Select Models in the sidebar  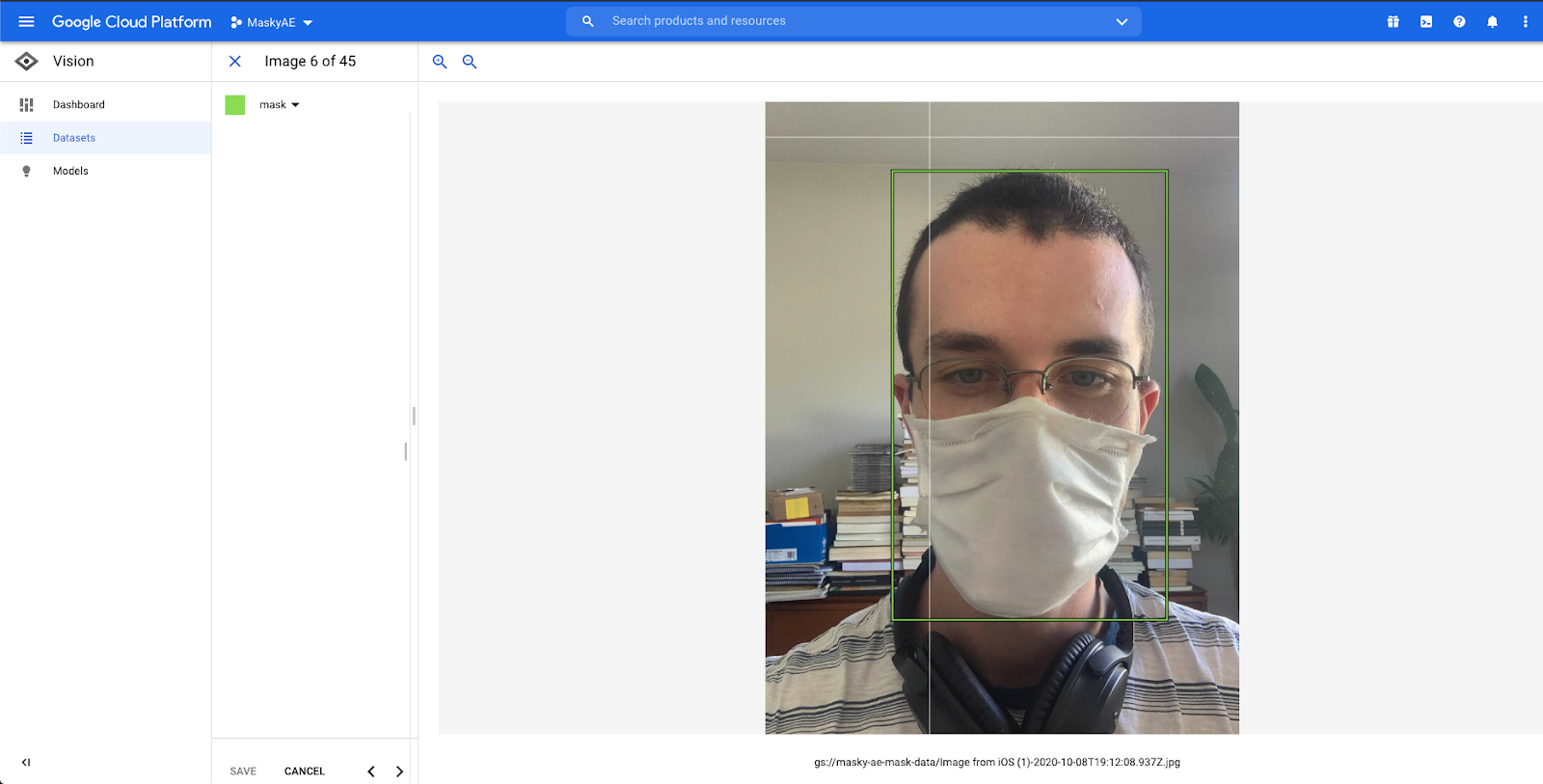[x=70, y=171]
